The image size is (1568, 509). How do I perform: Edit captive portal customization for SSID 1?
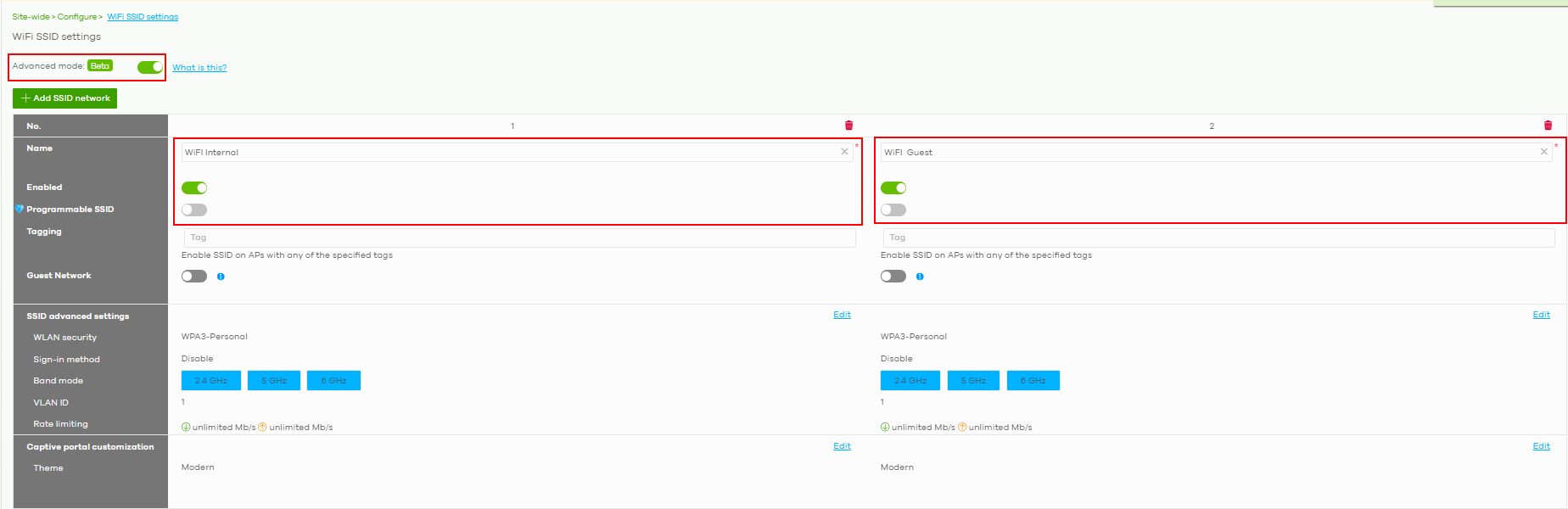pos(842,446)
